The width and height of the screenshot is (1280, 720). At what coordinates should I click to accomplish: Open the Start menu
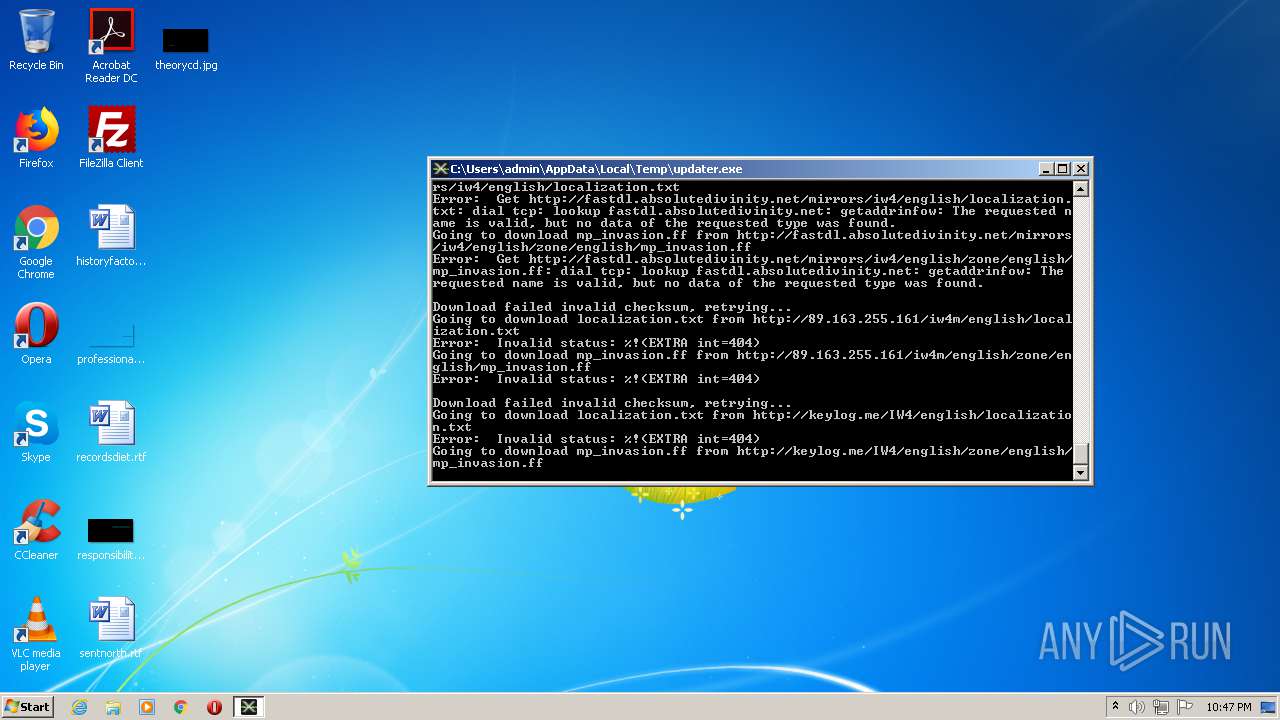tap(28, 706)
